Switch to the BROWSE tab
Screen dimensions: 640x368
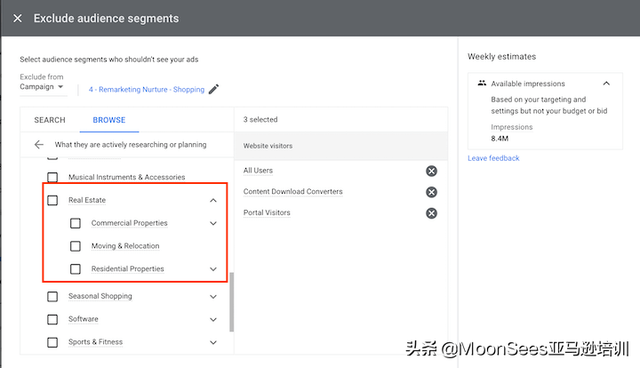click(109, 120)
